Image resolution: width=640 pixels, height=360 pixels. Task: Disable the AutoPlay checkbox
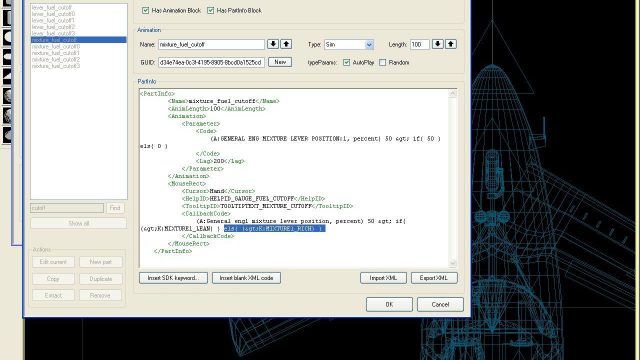coord(347,62)
